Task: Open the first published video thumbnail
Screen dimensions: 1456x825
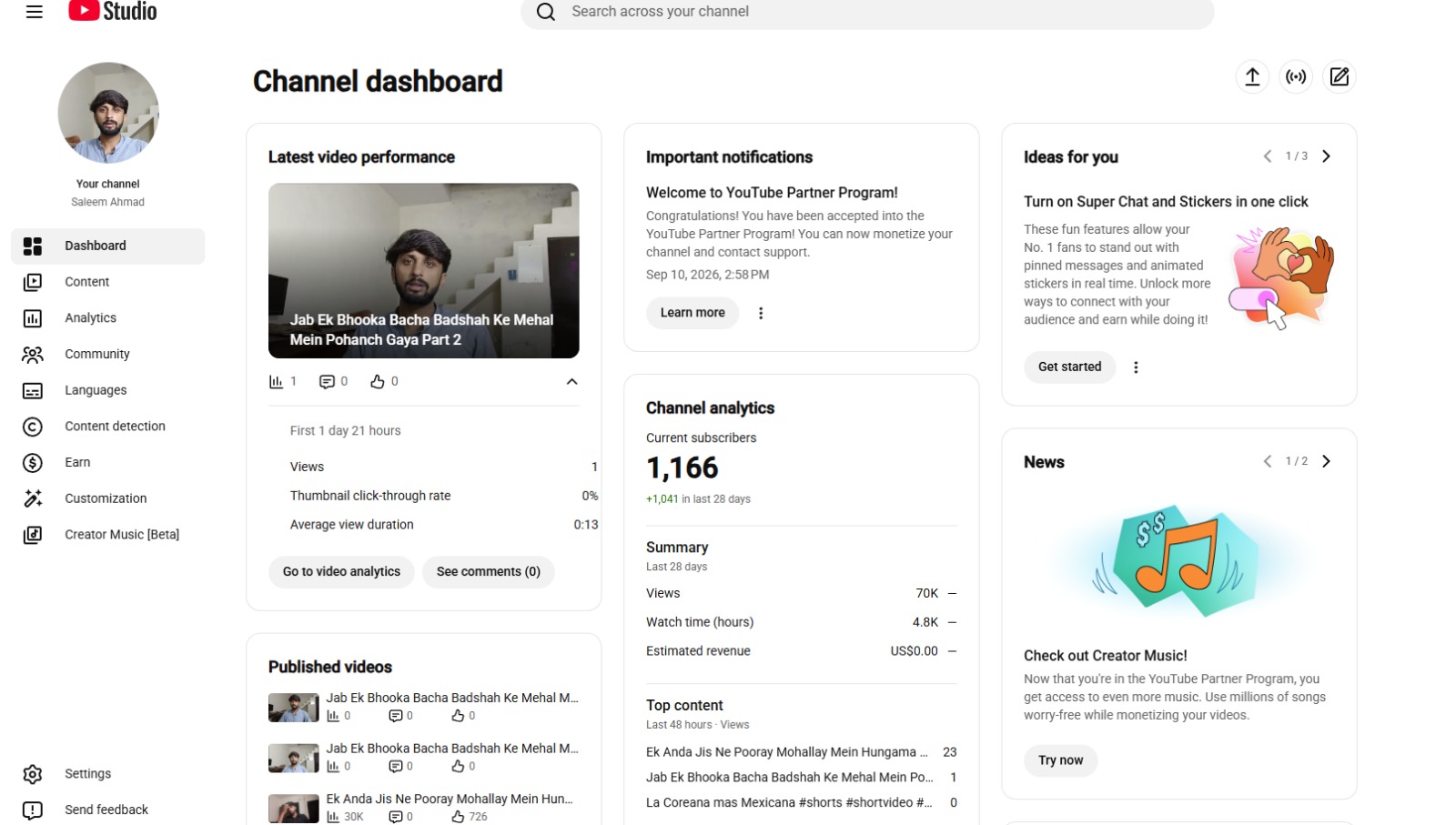Action: pos(293,708)
